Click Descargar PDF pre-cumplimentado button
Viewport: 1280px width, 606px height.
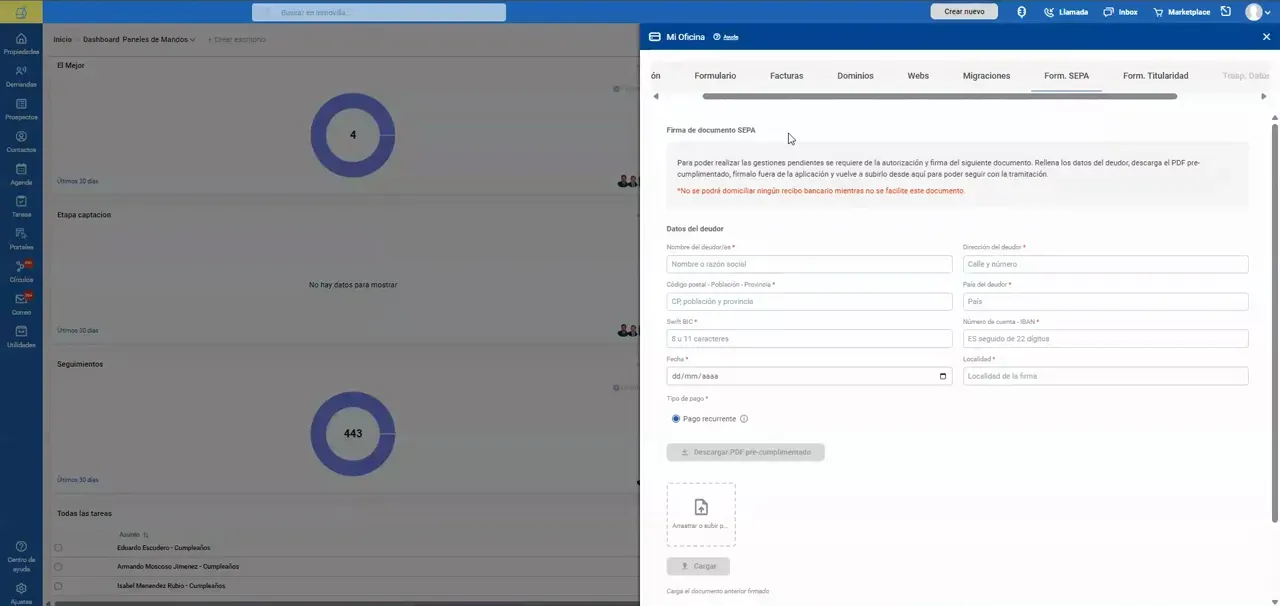[746, 453]
